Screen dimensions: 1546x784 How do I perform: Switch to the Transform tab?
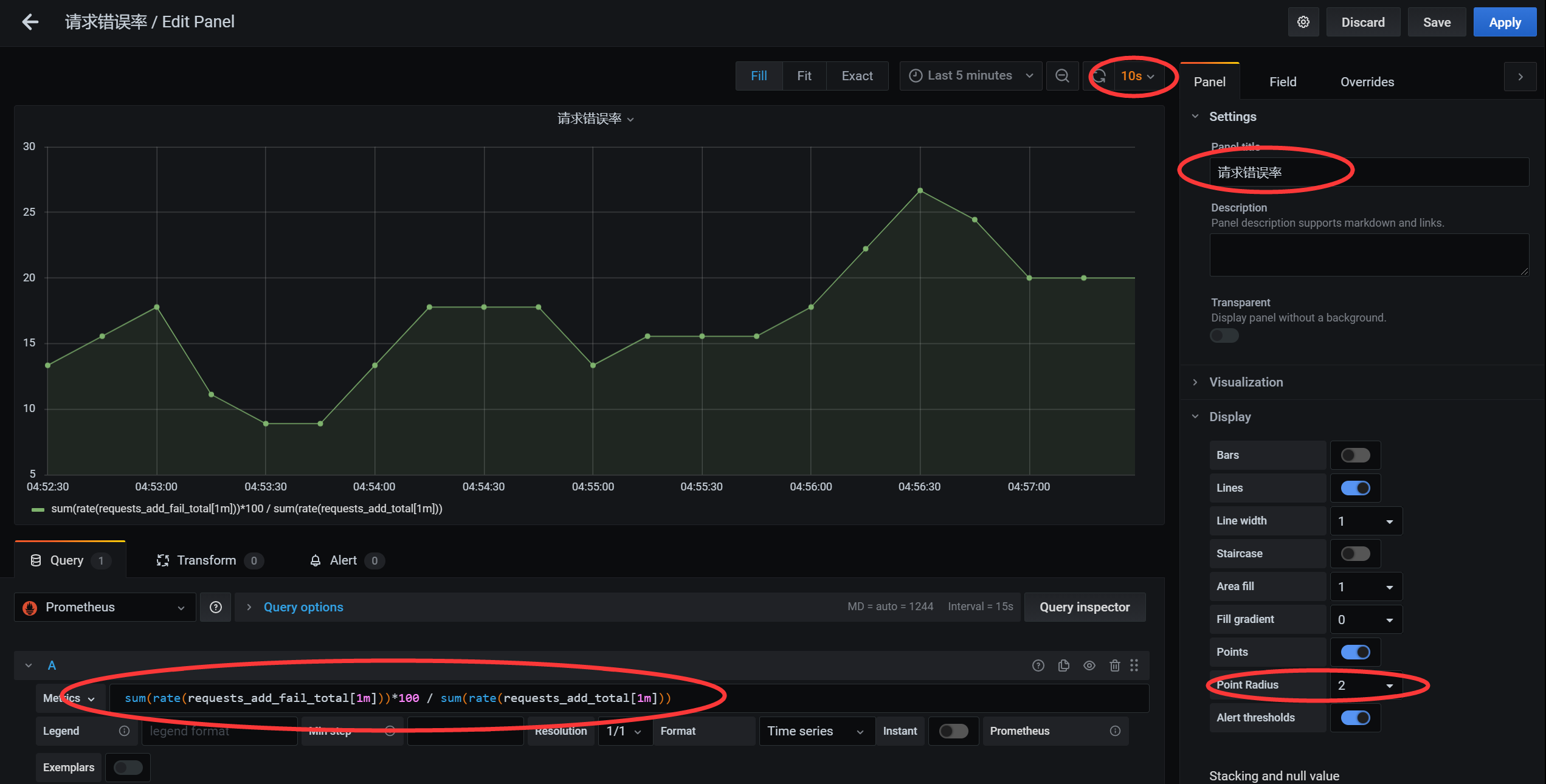(207, 560)
